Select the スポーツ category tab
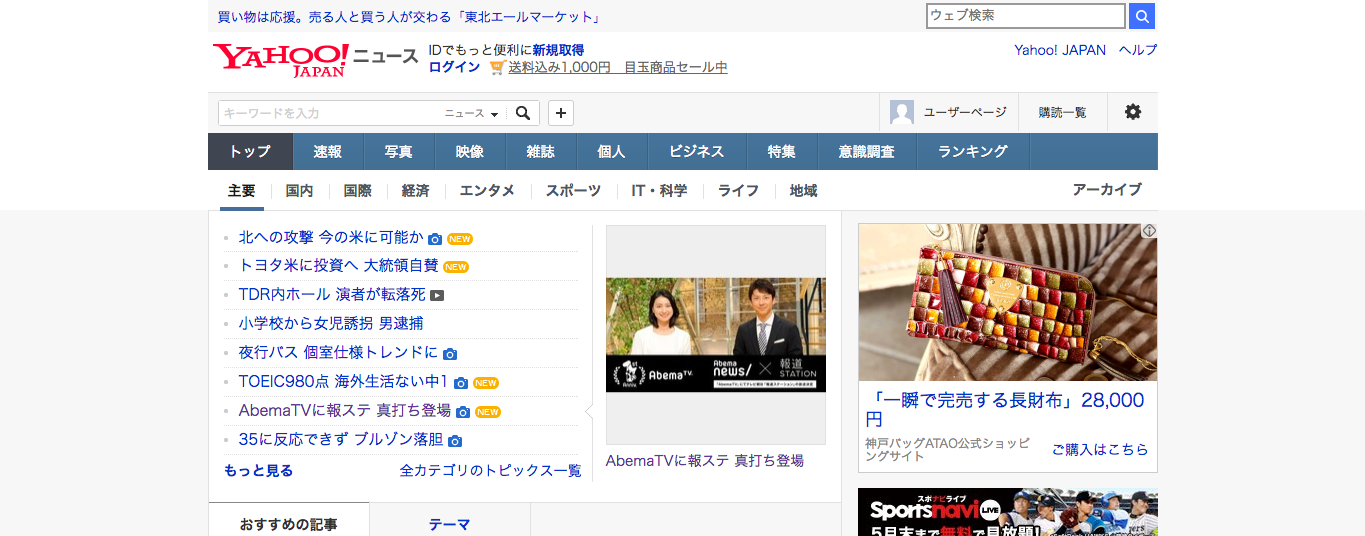This screenshot has width=1365, height=536. tap(573, 191)
